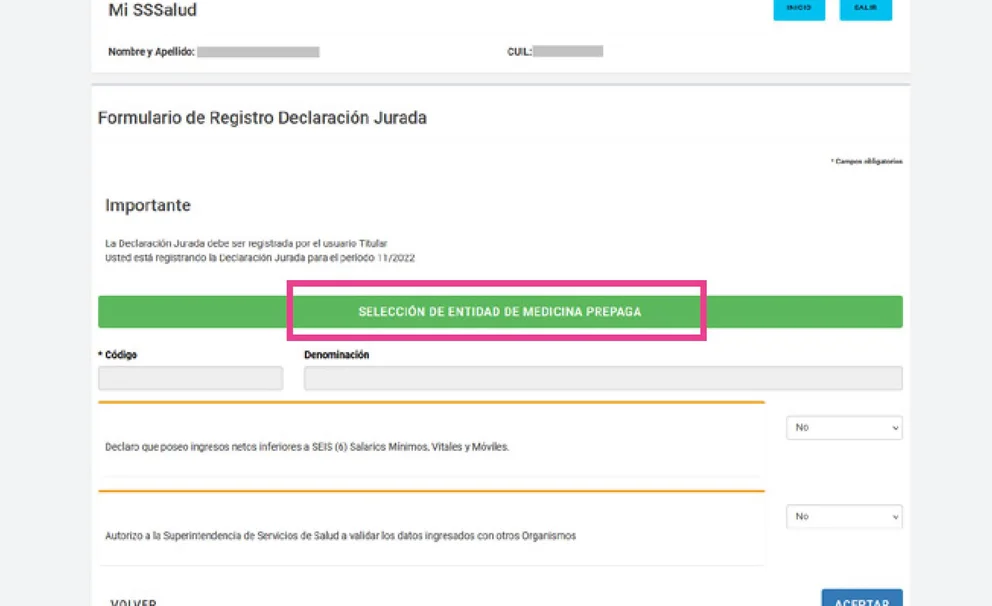Select the CUIL field value
Viewport: 992px width, 606px height.
[573, 50]
